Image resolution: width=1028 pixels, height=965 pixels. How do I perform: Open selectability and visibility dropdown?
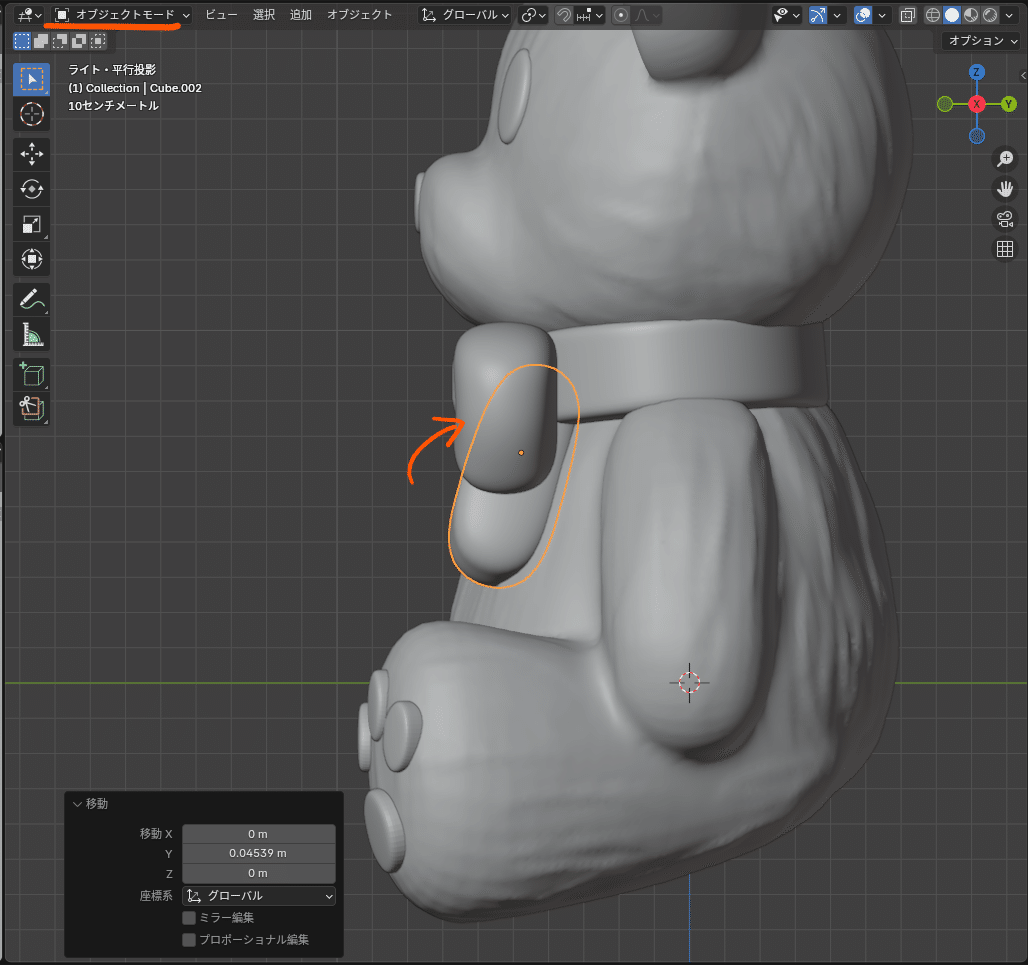pyautogui.click(x=787, y=15)
